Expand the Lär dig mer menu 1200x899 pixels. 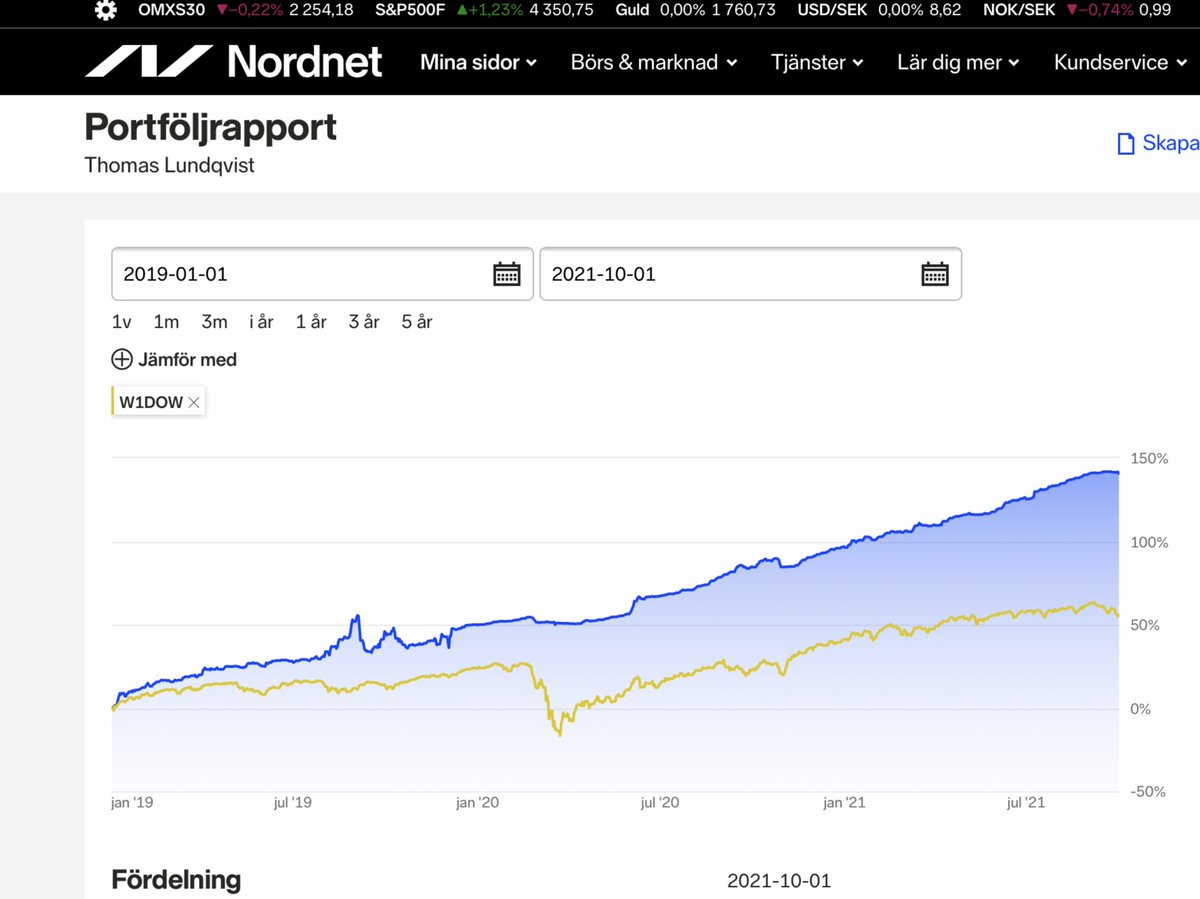pos(958,62)
